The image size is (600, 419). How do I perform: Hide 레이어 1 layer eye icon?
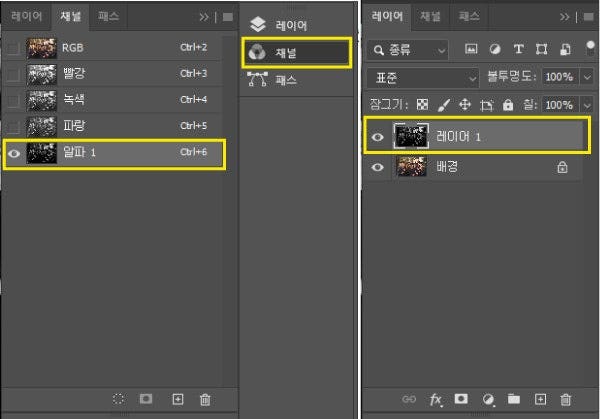(x=377, y=137)
